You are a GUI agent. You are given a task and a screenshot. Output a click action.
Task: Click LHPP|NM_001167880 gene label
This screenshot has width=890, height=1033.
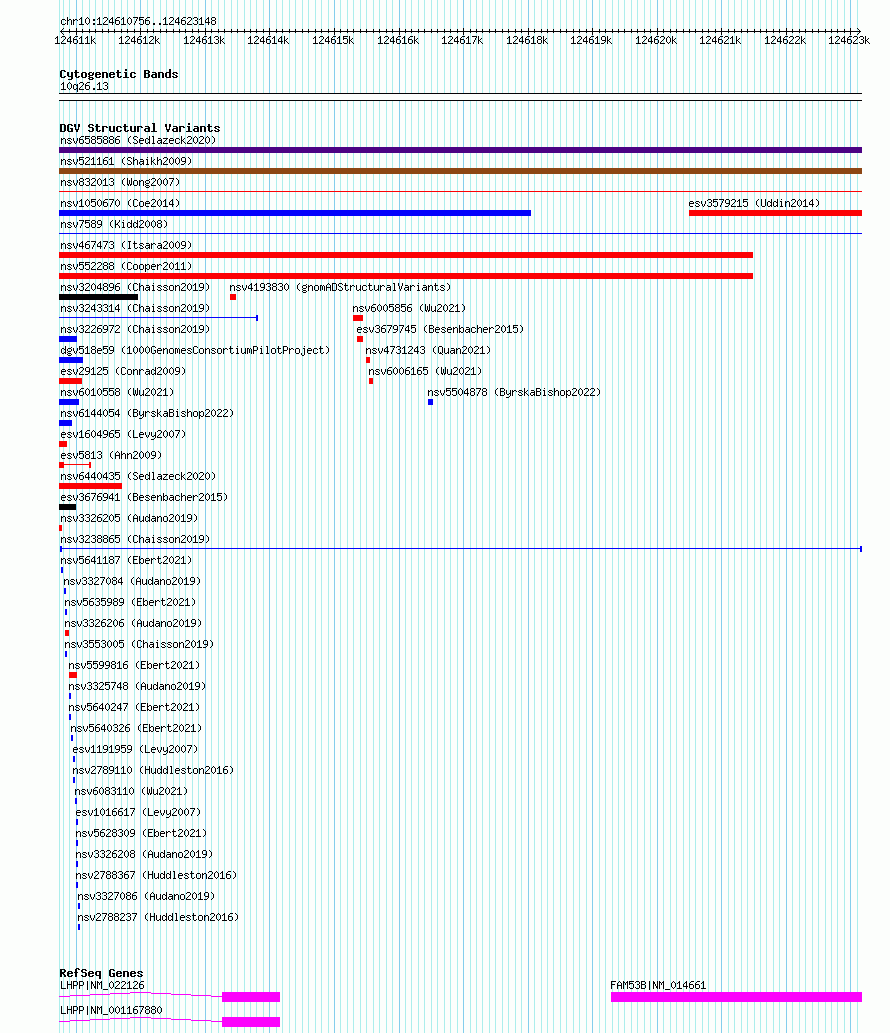[x=111, y=1011]
